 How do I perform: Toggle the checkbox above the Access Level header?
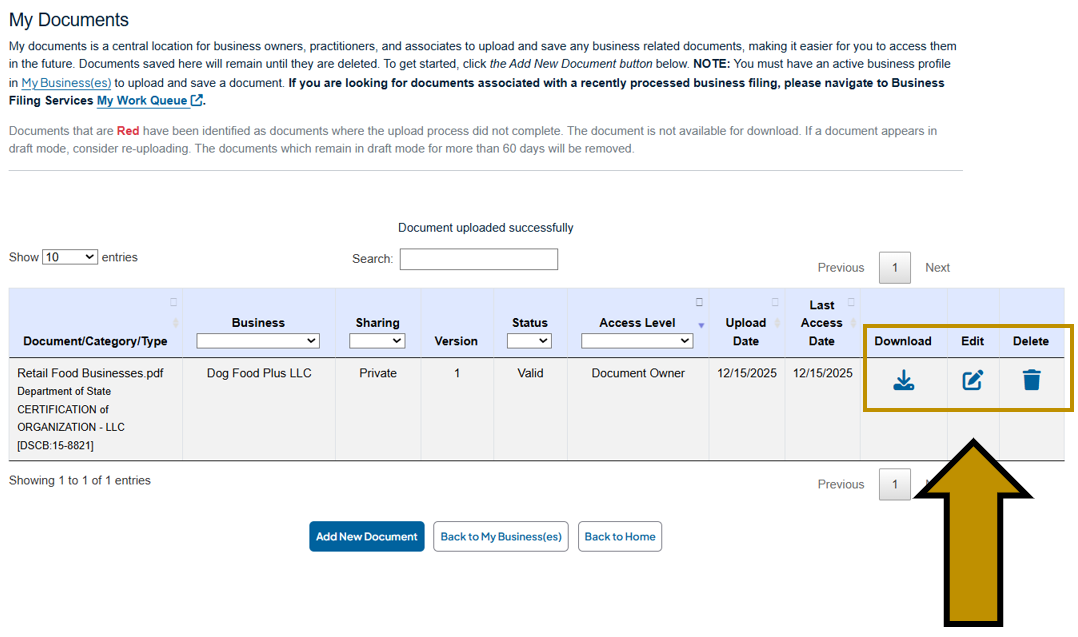pyautogui.click(x=698, y=301)
